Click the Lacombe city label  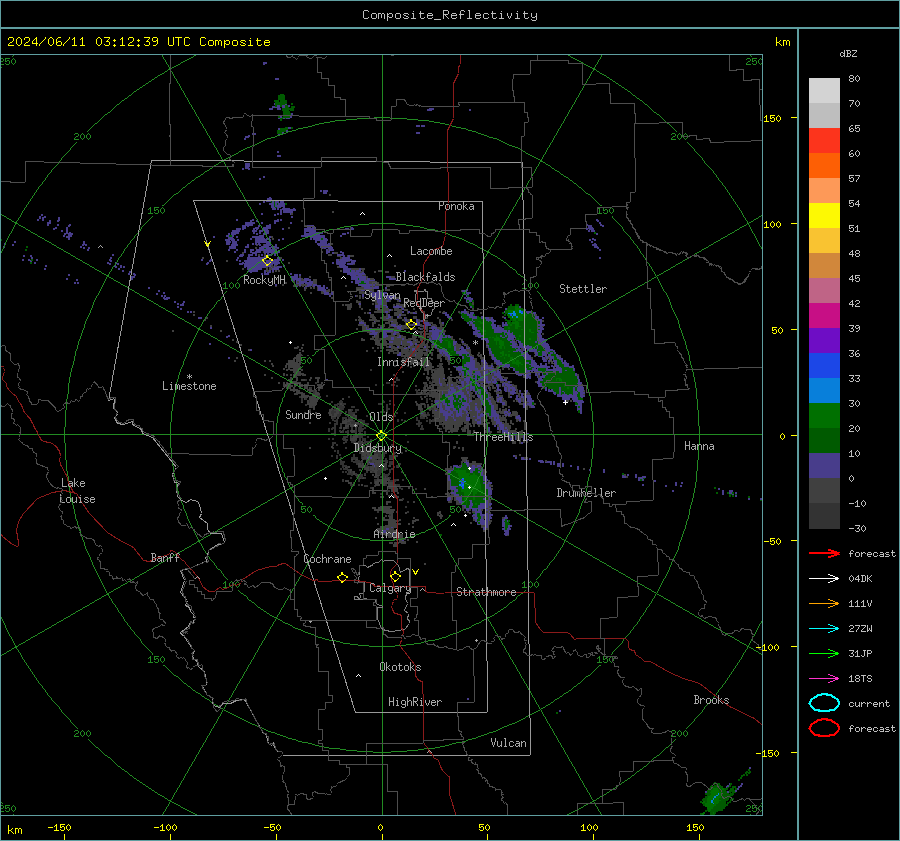pyautogui.click(x=431, y=251)
